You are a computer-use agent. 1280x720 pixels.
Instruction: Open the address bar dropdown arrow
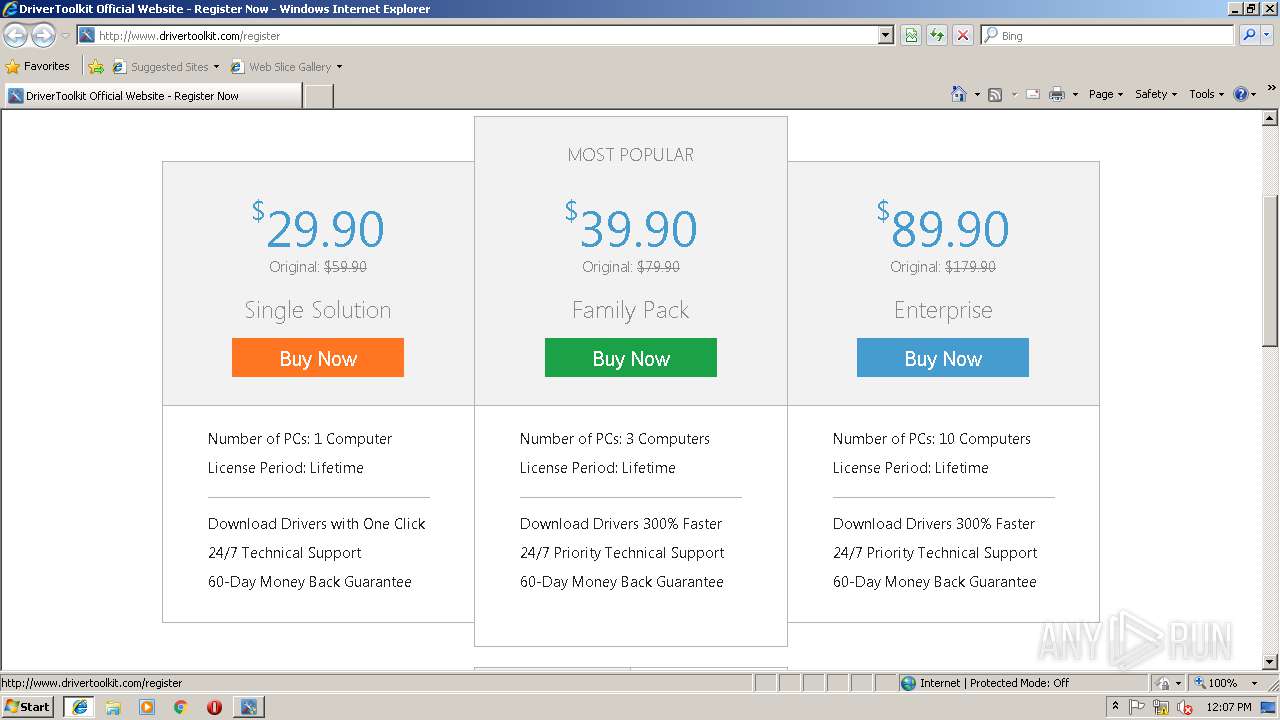pos(885,35)
